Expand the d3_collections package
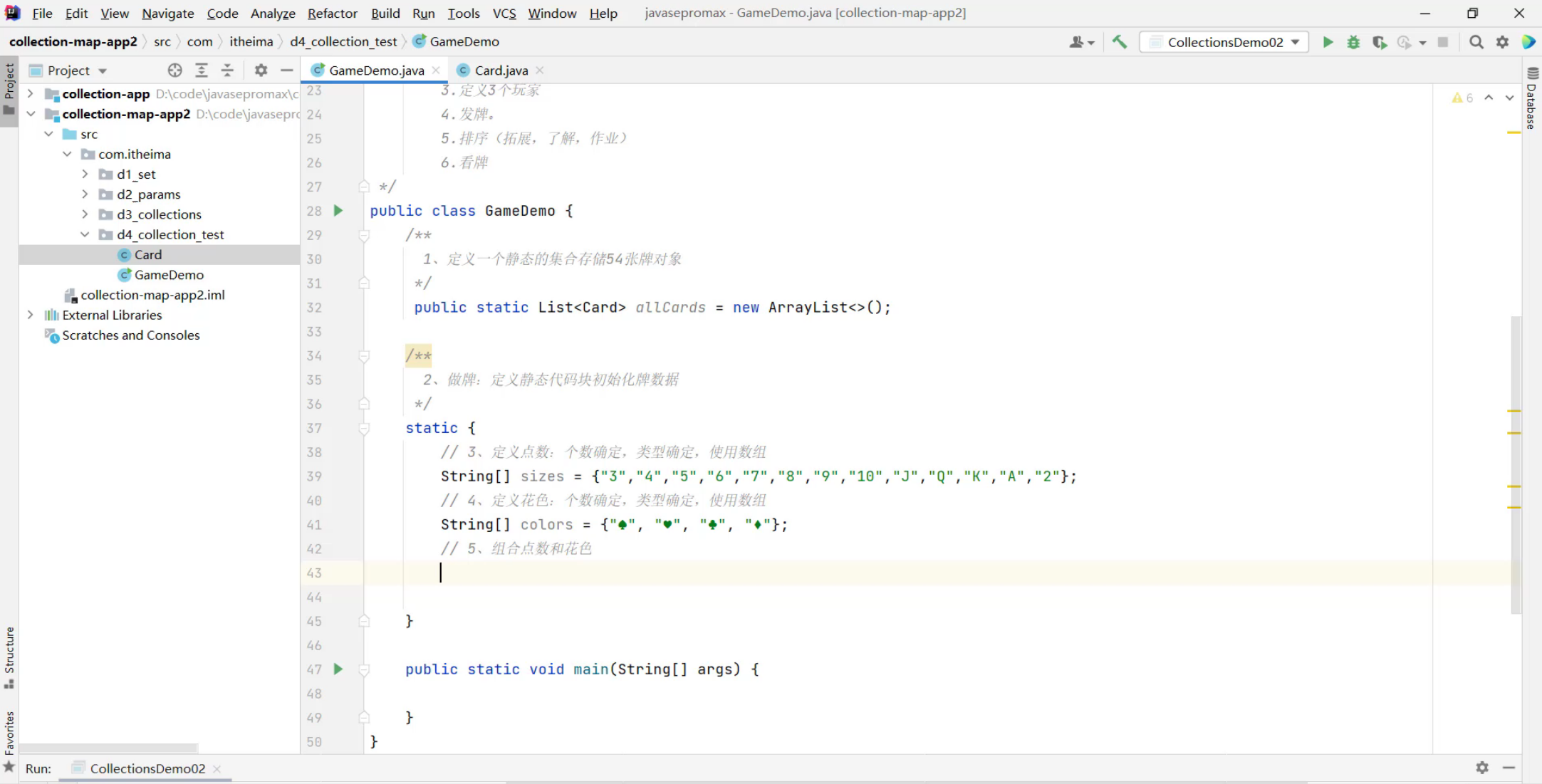This screenshot has width=1542, height=784. point(85,214)
